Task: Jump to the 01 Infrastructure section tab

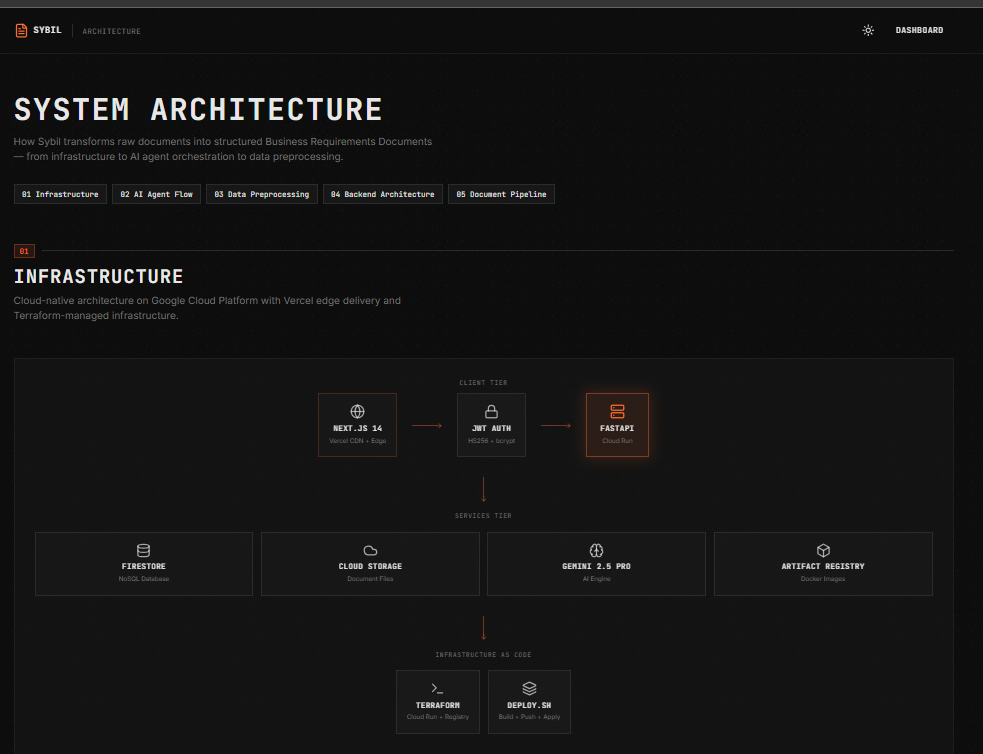Action: (x=60, y=194)
